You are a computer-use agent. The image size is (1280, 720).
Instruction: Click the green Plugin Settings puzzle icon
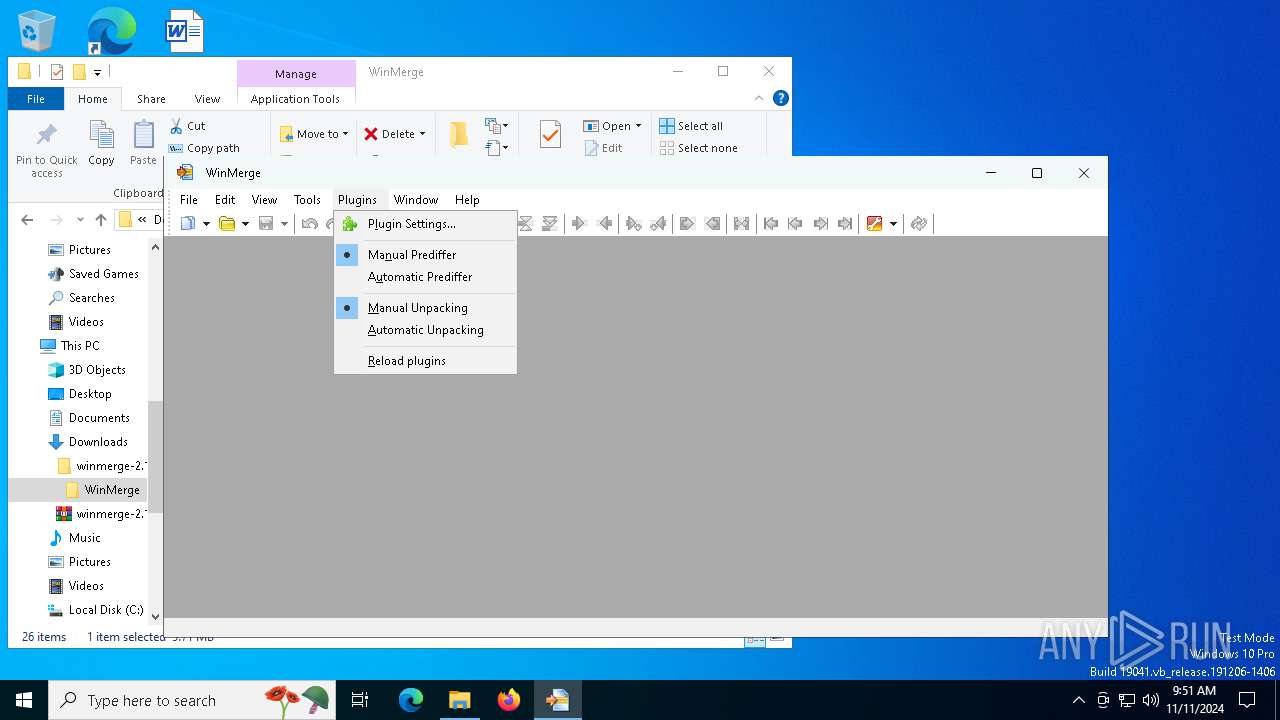(348, 224)
